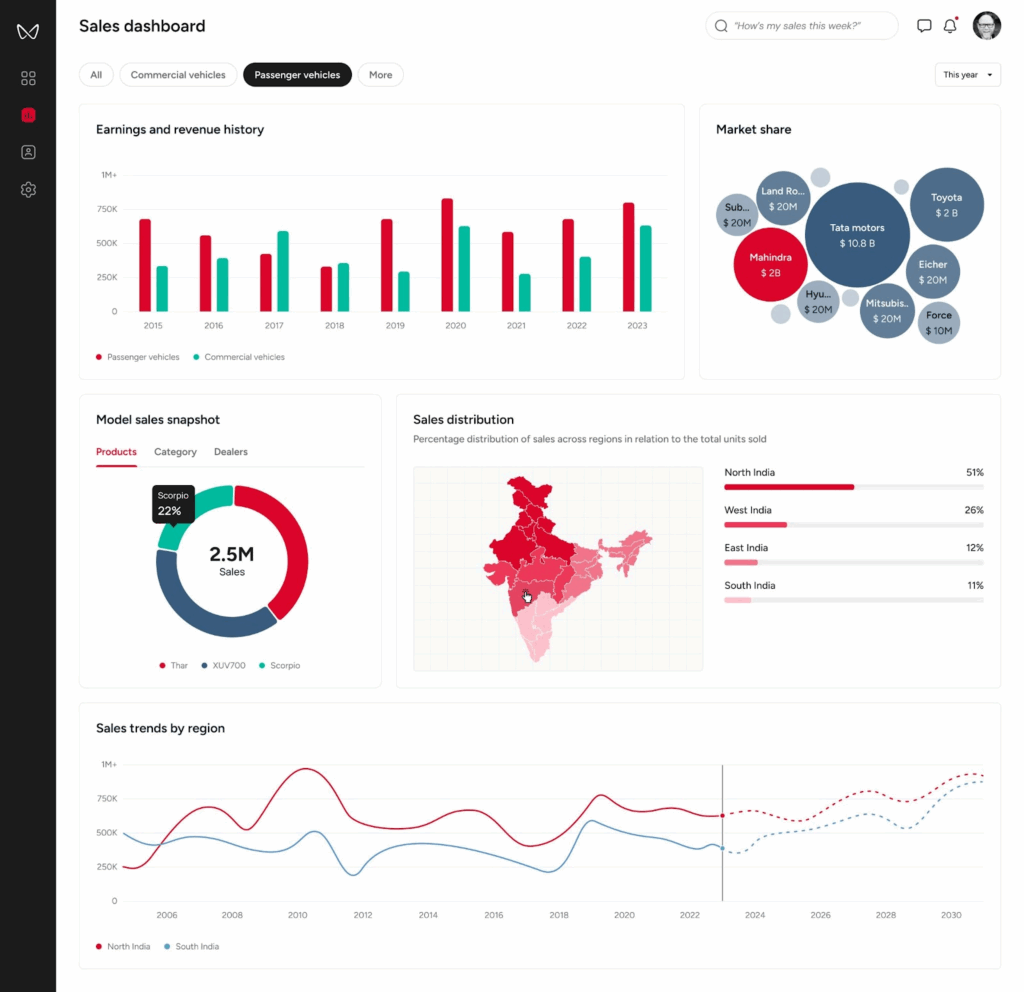Toggle South India legend in trends chart
The image size is (1024, 992).
[192, 946]
